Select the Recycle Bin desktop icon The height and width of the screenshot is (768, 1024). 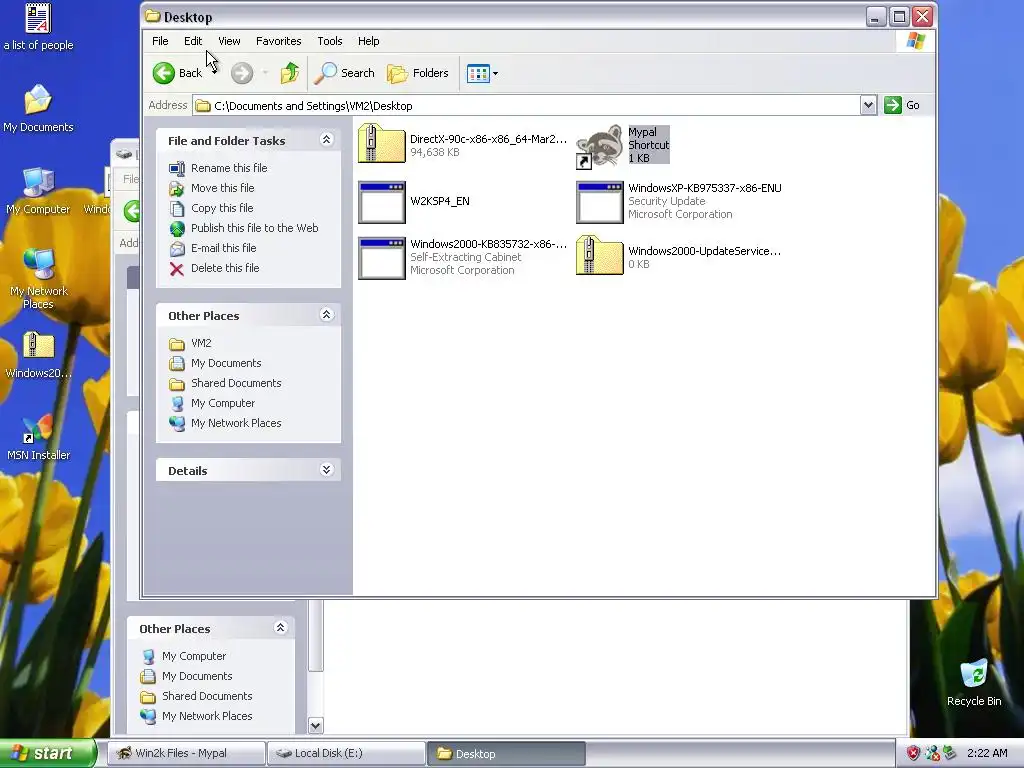coord(974,683)
